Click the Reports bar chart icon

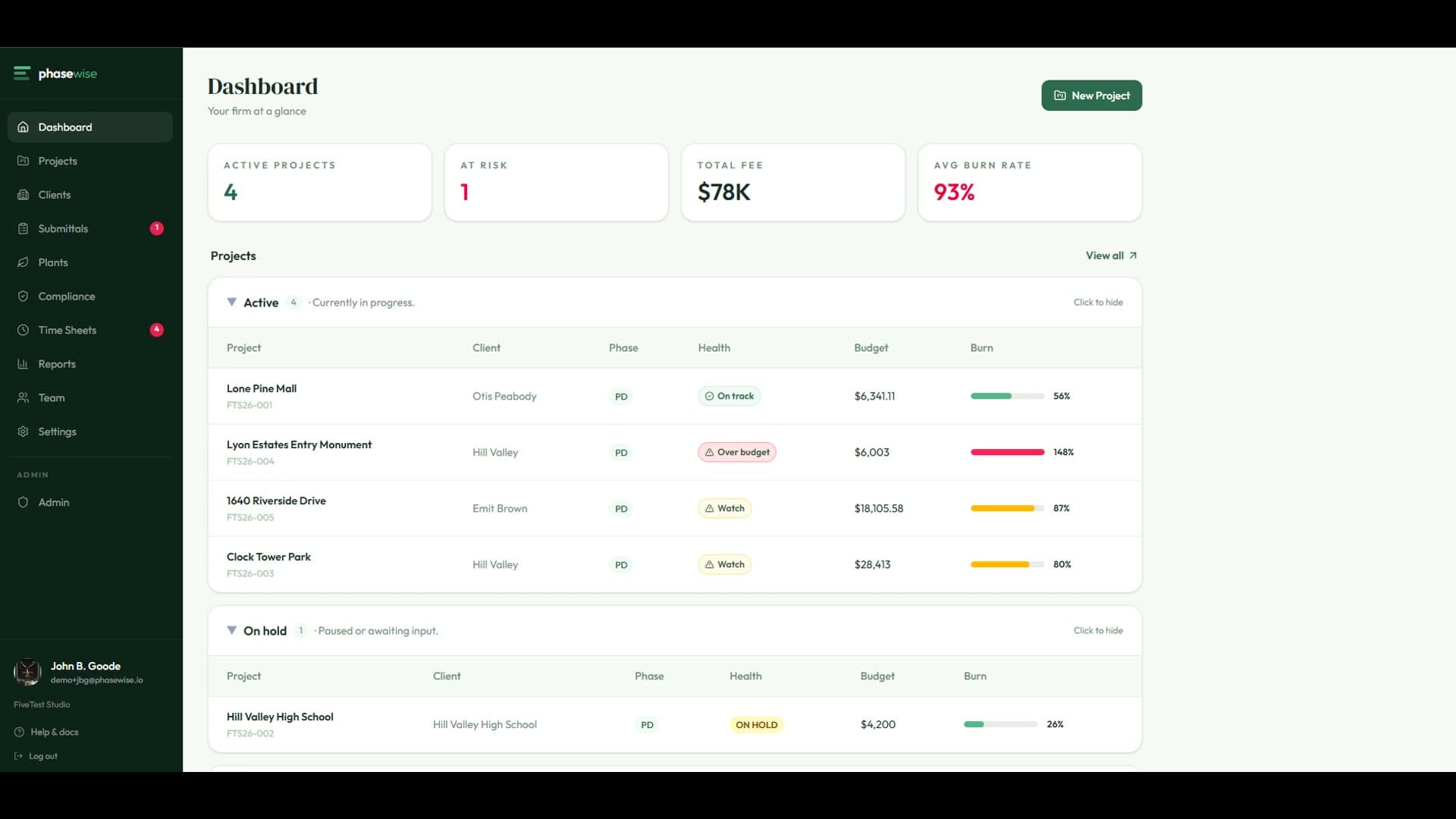tap(23, 364)
